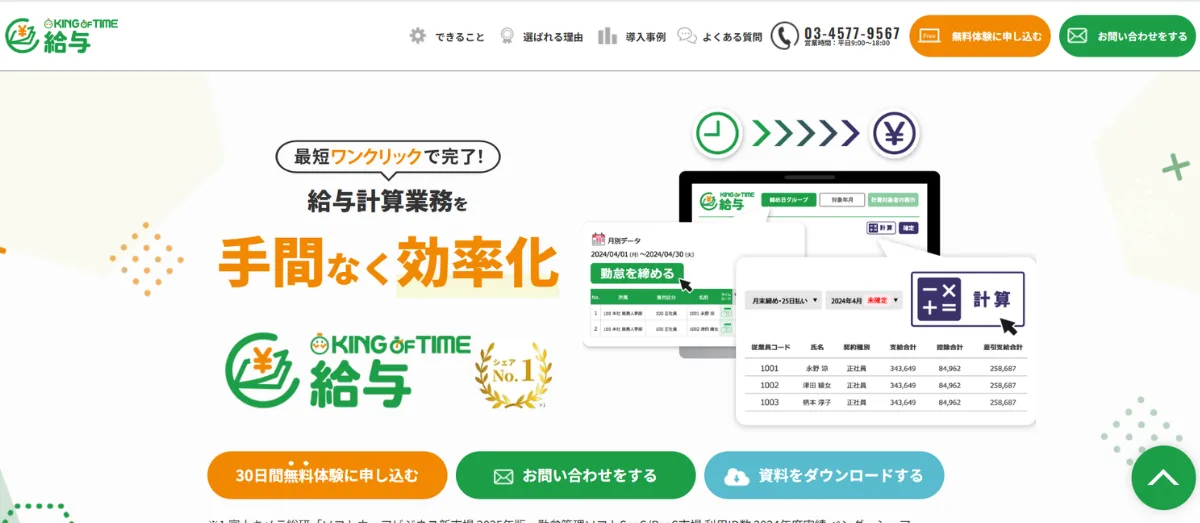Open the よくある質問 menu item
This screenshot has height=523, width=1200.
coord(732,37)
